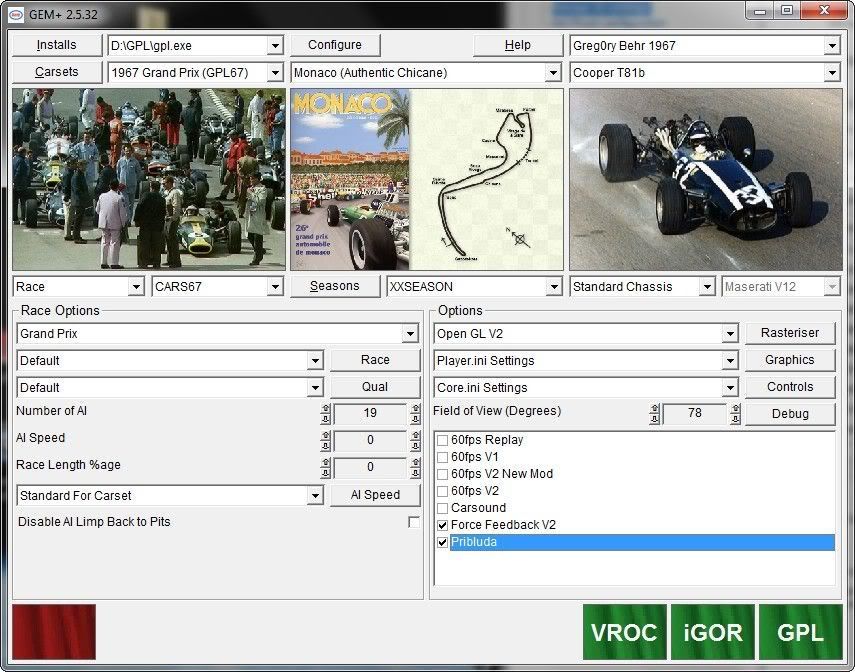This screenshot has width=855, height=672.
Task: Click the Monaco track map image
Action: coord(427,179)
